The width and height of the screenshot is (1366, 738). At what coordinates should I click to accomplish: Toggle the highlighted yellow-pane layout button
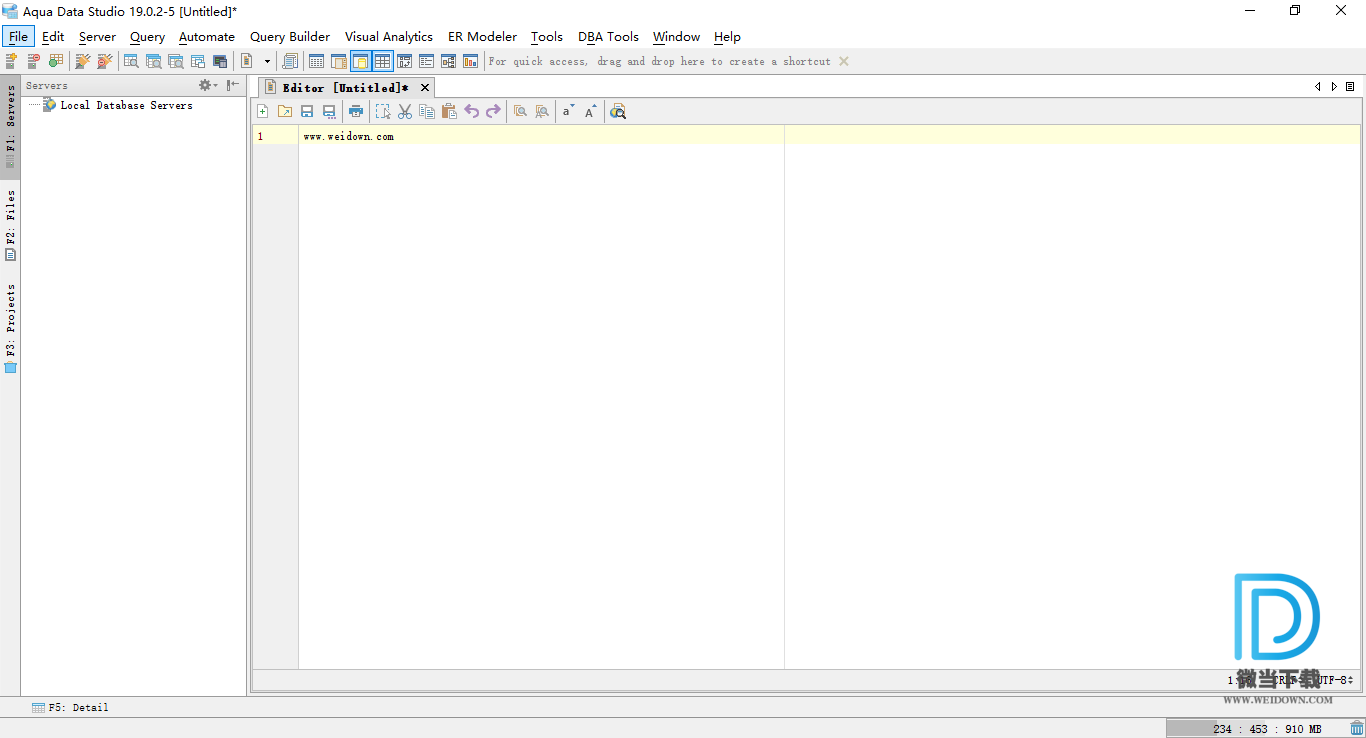pos(361,61)
